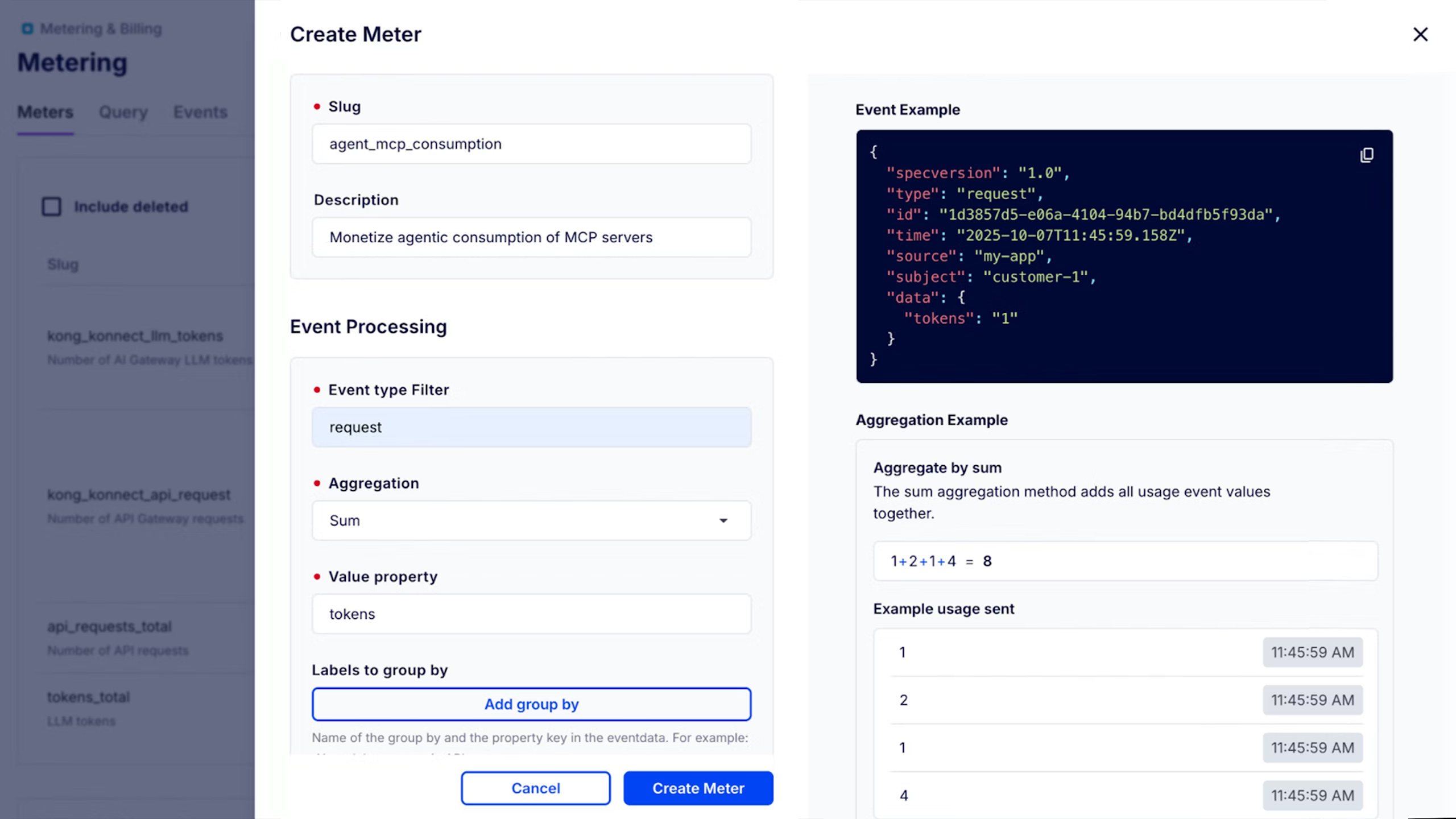Click the Aggregation dropdown caret arrow
Image resolution: width=1456 pixels, height=819 pixels.
pyautogui.click(x=723, y=520)
